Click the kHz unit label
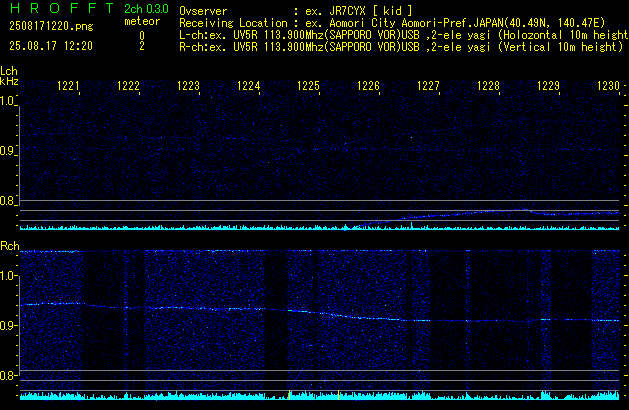The width and height of the screenshot is (629, 410). [x=9, y=81]
